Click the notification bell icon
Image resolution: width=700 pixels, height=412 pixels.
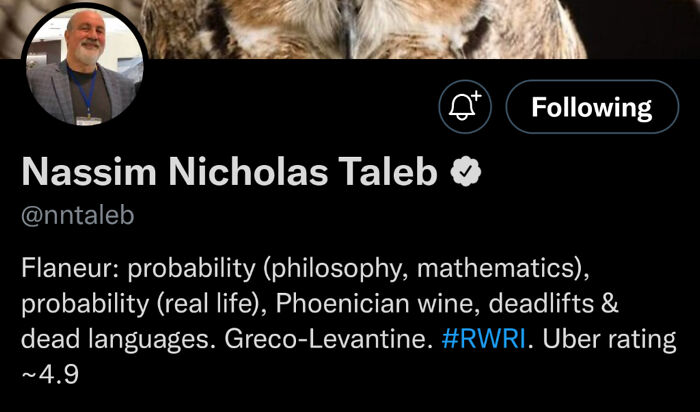coord(462,107)
